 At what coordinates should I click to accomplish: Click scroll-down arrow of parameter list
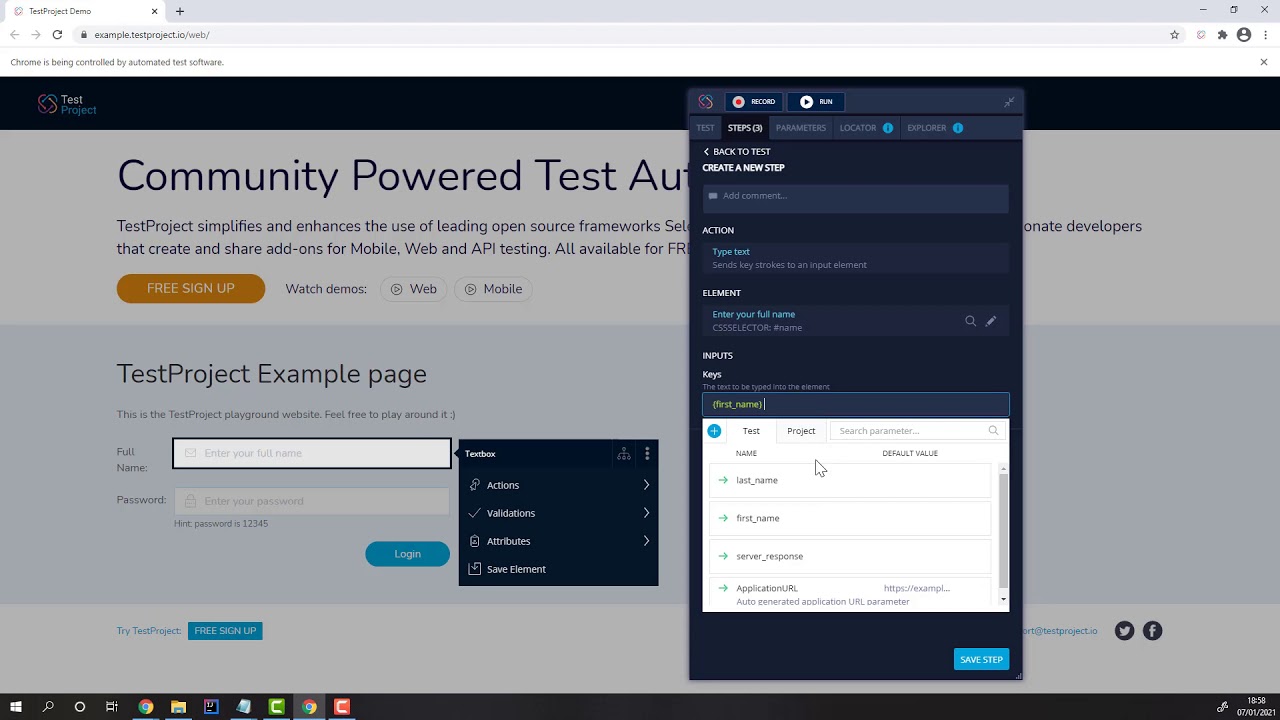tap(1003, 600)
